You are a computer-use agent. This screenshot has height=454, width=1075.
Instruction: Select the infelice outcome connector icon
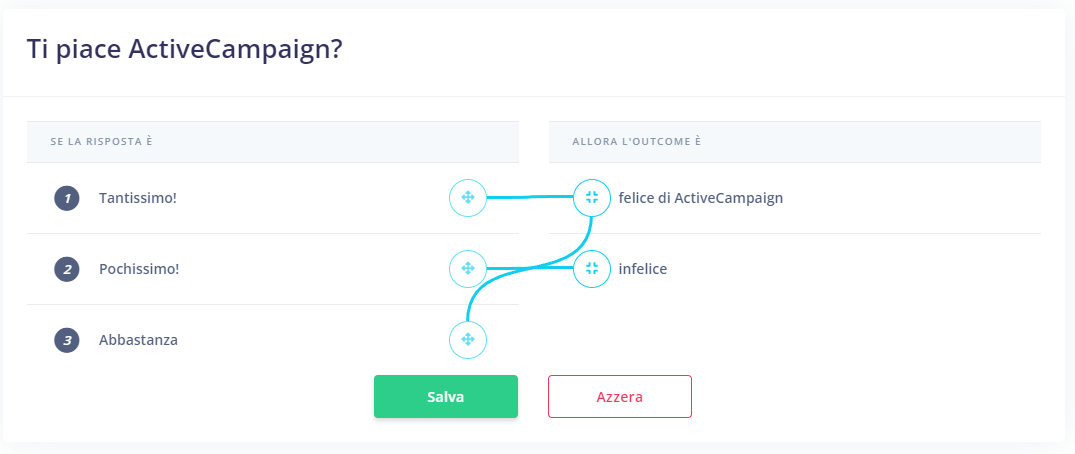(592, 269)
